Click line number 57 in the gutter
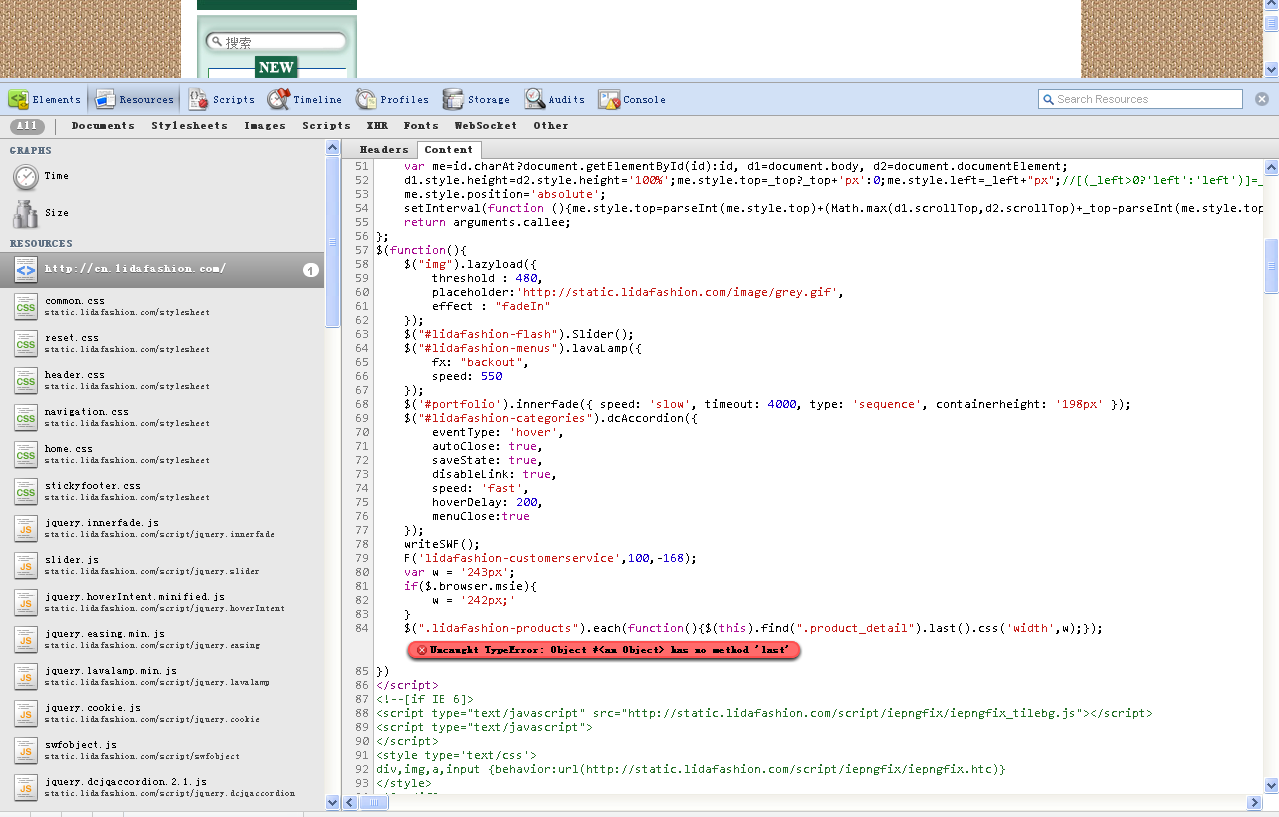 point(362,250)
